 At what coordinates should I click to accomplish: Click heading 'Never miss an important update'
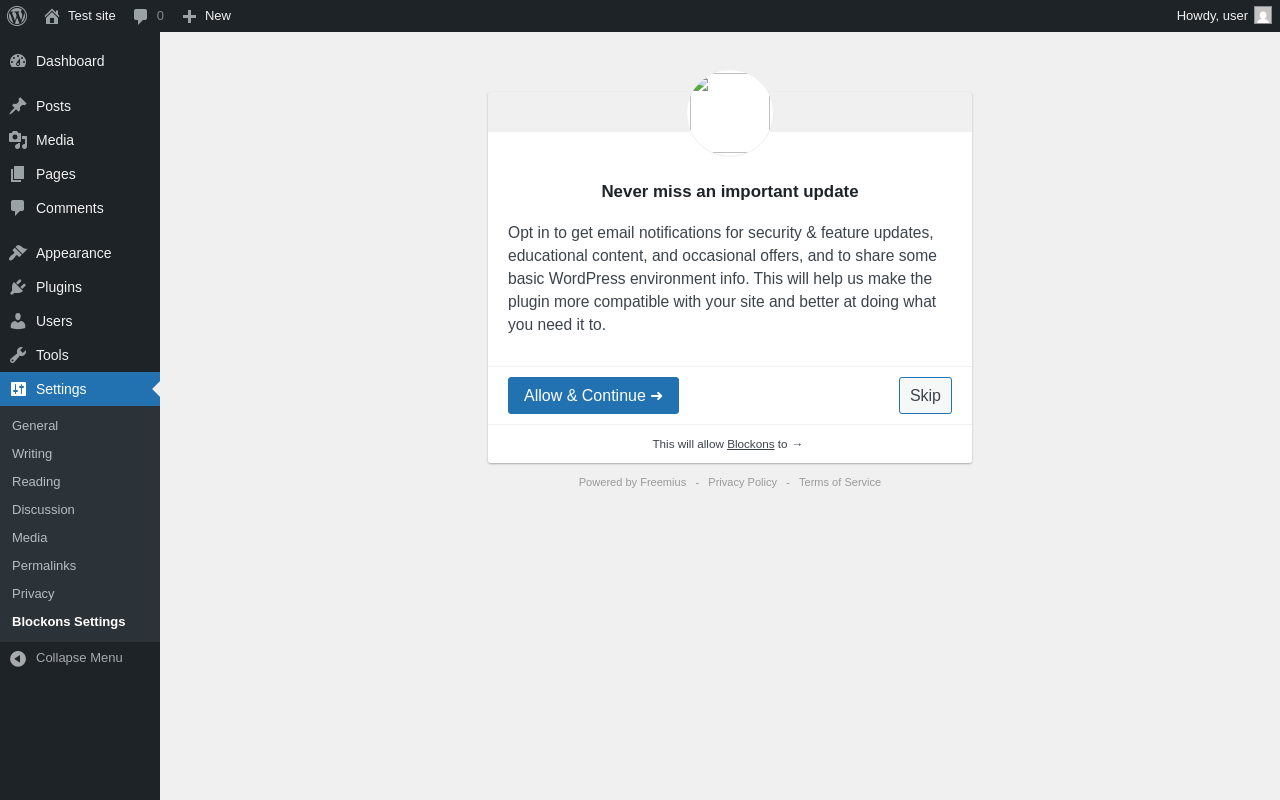pyautogui.click(x=730, y=192)
